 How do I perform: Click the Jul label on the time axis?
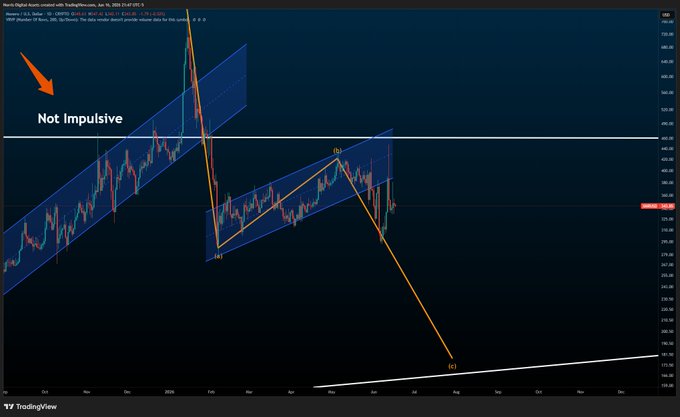[x=414, y=392]
